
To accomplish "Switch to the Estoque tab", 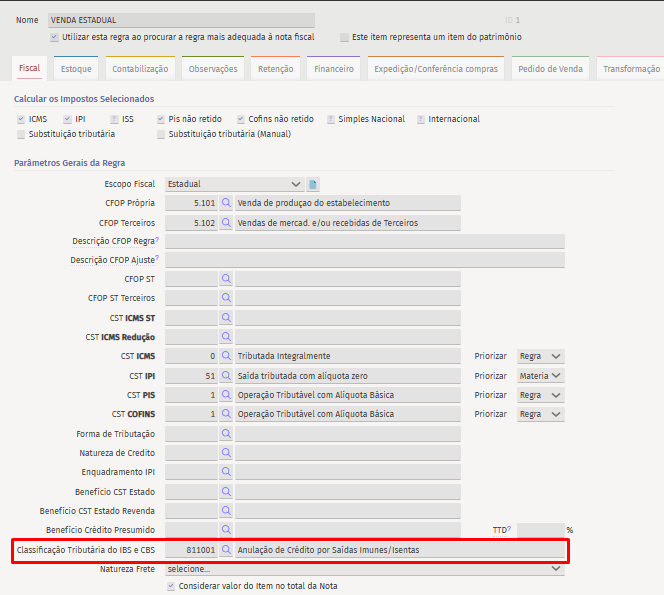I will click(76, 69).
